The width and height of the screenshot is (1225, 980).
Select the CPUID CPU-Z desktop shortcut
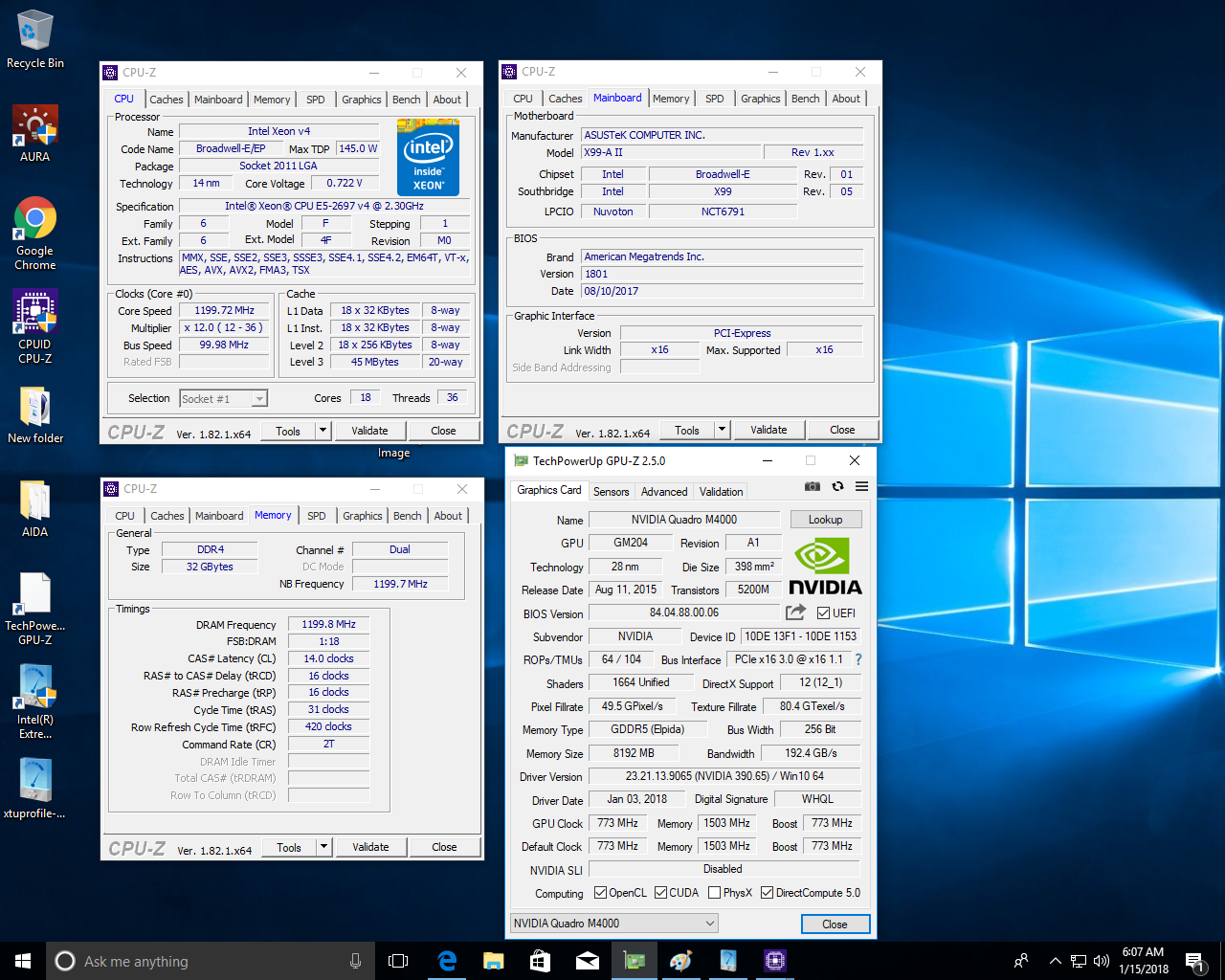[34, 326]
